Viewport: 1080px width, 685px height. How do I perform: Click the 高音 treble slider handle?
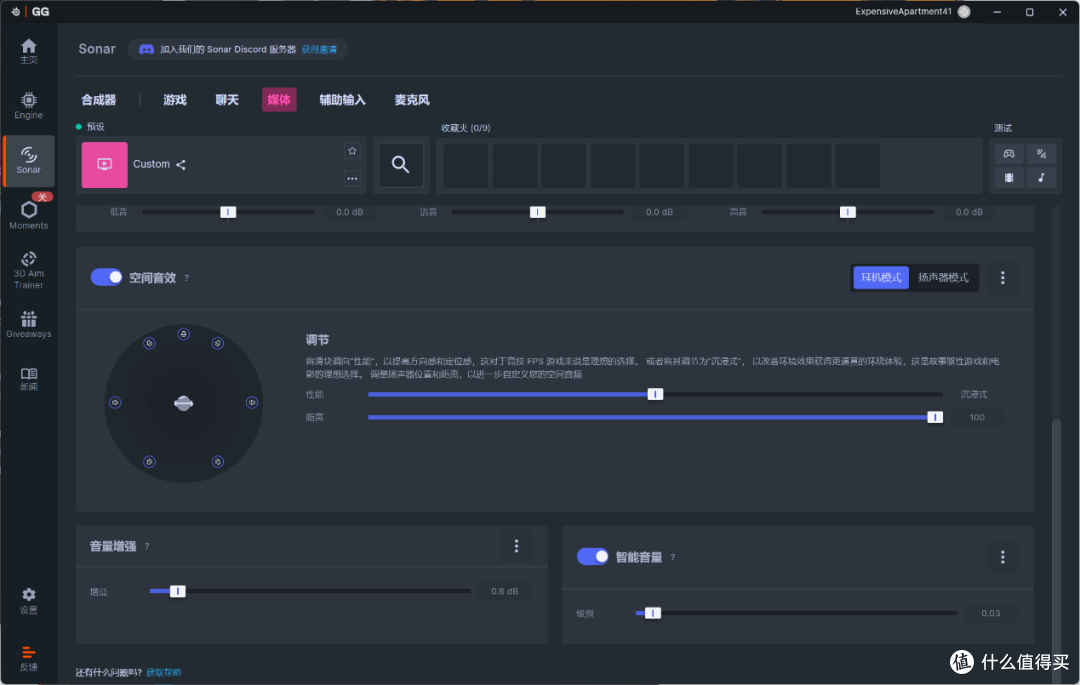848,212
